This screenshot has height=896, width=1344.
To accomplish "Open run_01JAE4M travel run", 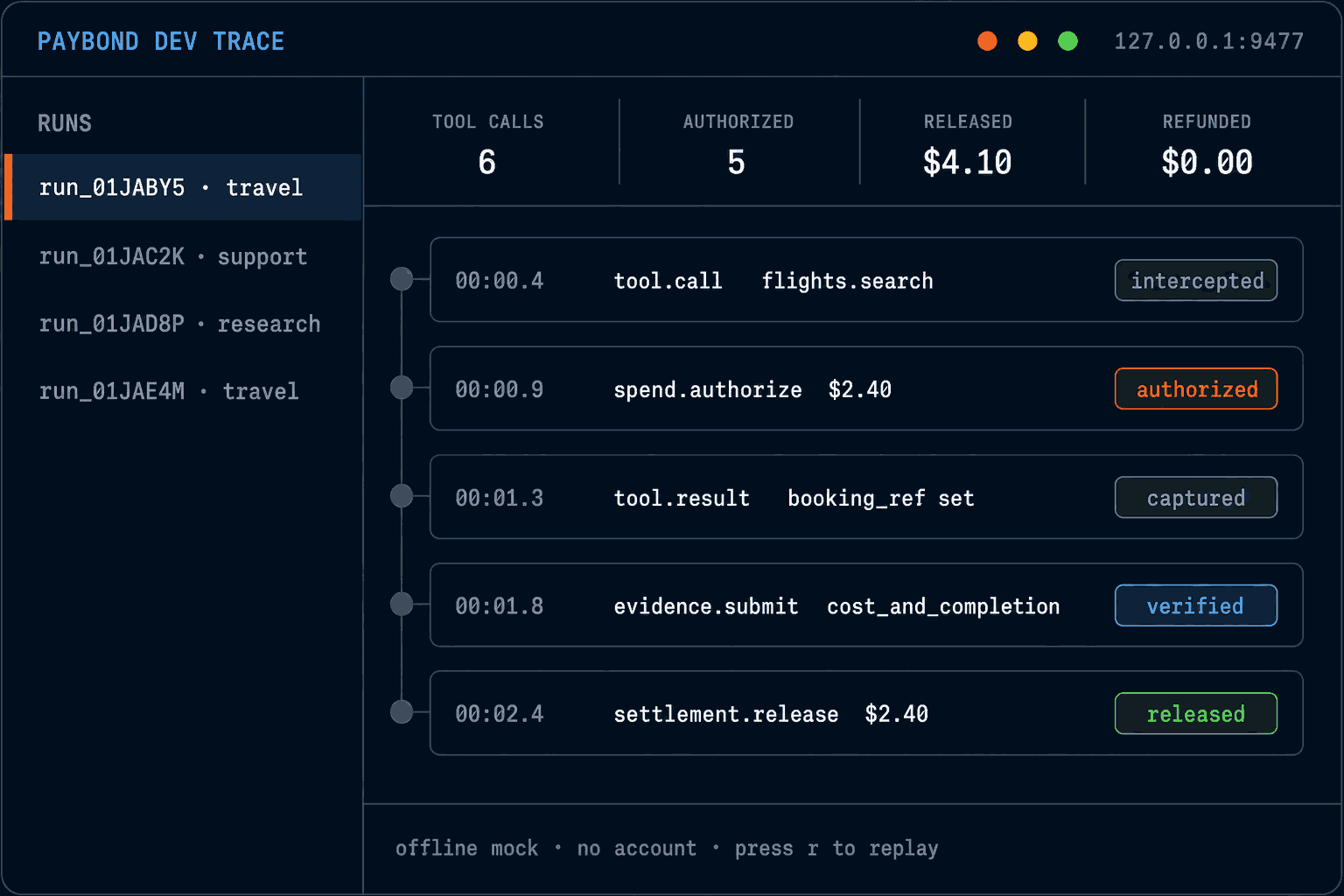I will 169,391.
